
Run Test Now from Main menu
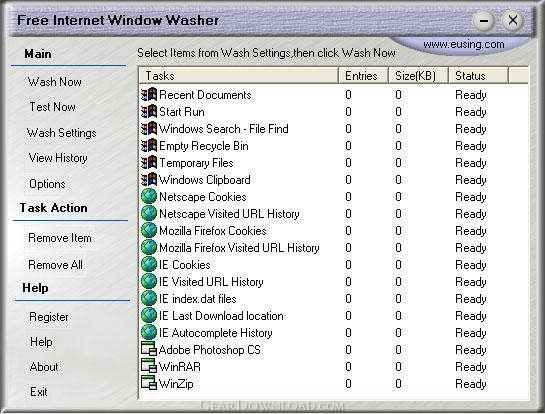[52, 107]
